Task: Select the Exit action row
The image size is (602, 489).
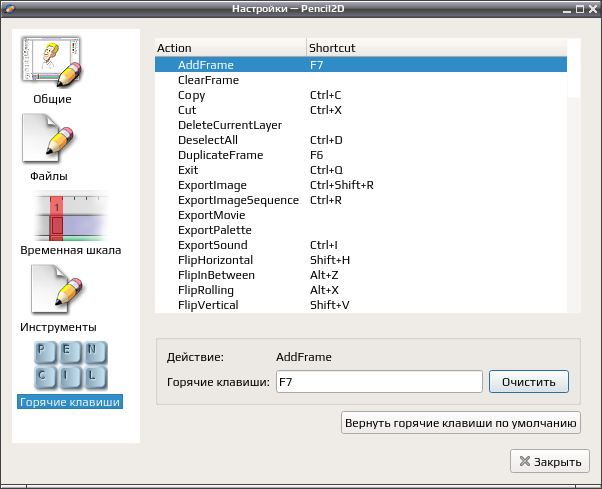Action: pyautogui.click(x=361, y=170)
